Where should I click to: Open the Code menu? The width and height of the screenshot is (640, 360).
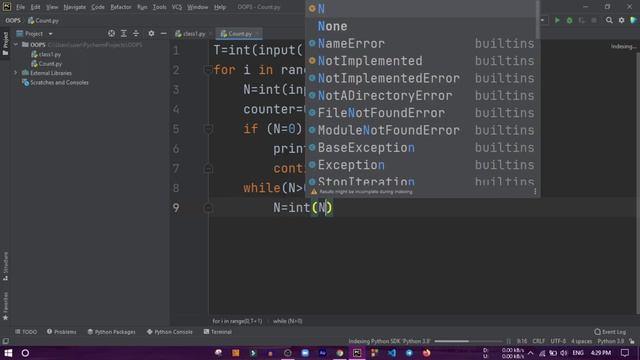pyautogui.click(x=98, y=7)
